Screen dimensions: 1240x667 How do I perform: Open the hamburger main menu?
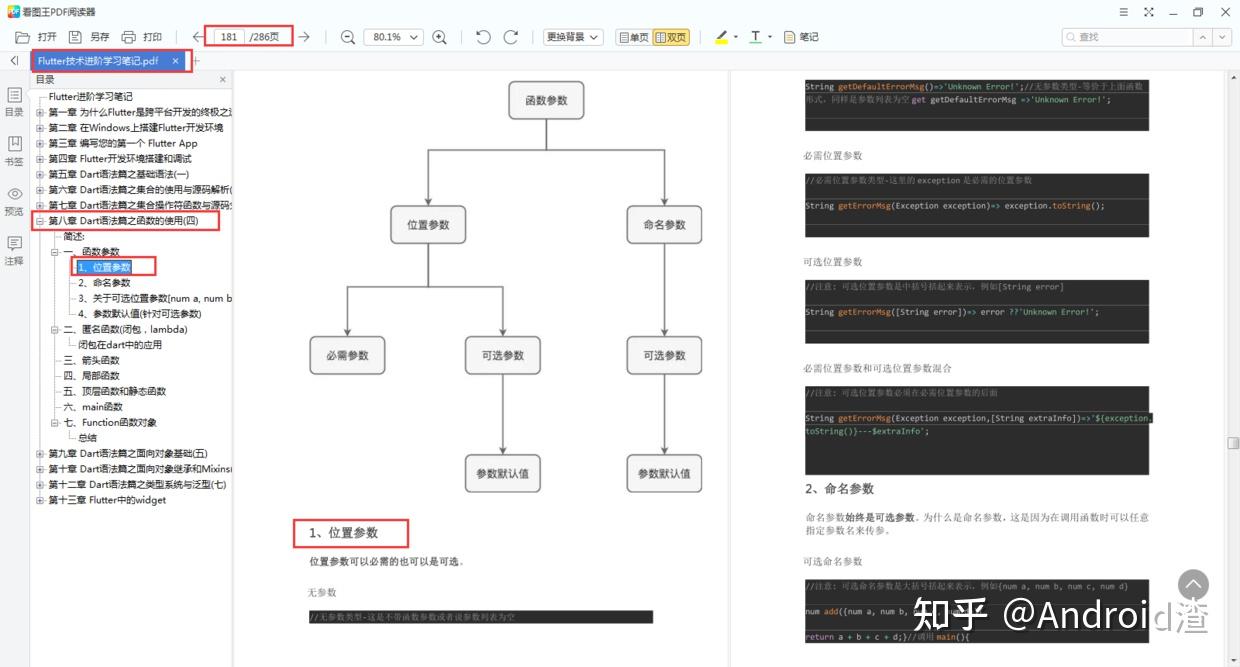pos(1123,12)
